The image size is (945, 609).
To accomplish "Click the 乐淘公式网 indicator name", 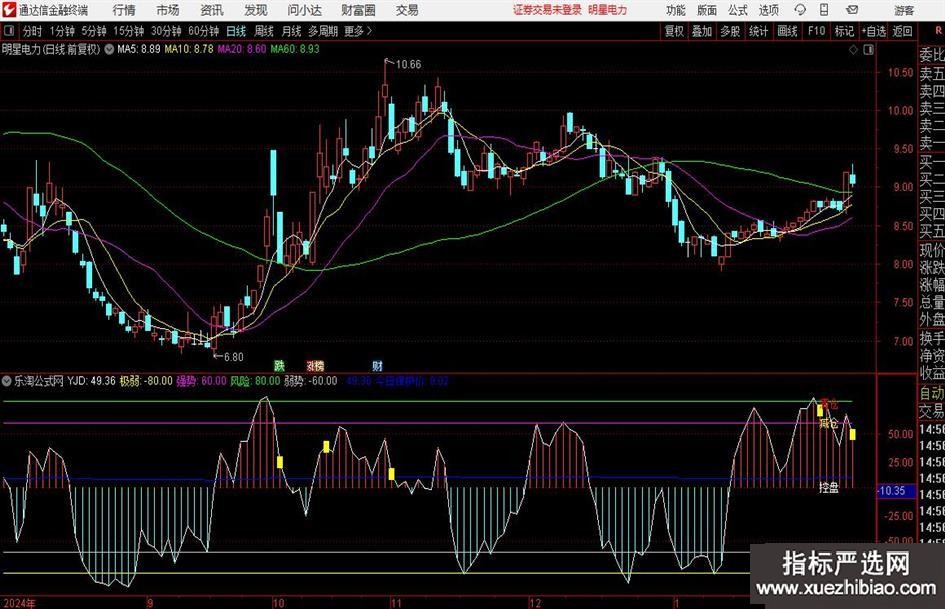I will [39, 381].
